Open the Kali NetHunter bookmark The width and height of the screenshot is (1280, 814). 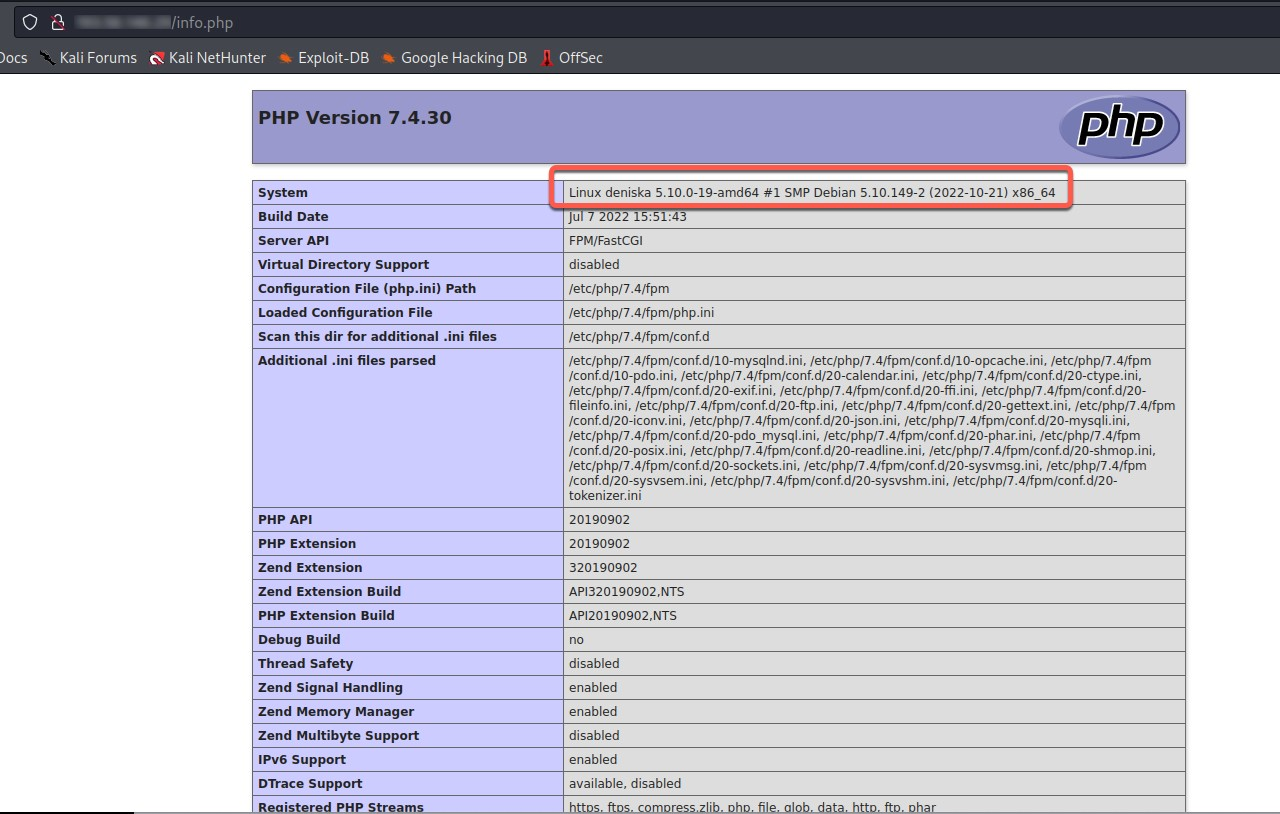click(x=207, y=58)
